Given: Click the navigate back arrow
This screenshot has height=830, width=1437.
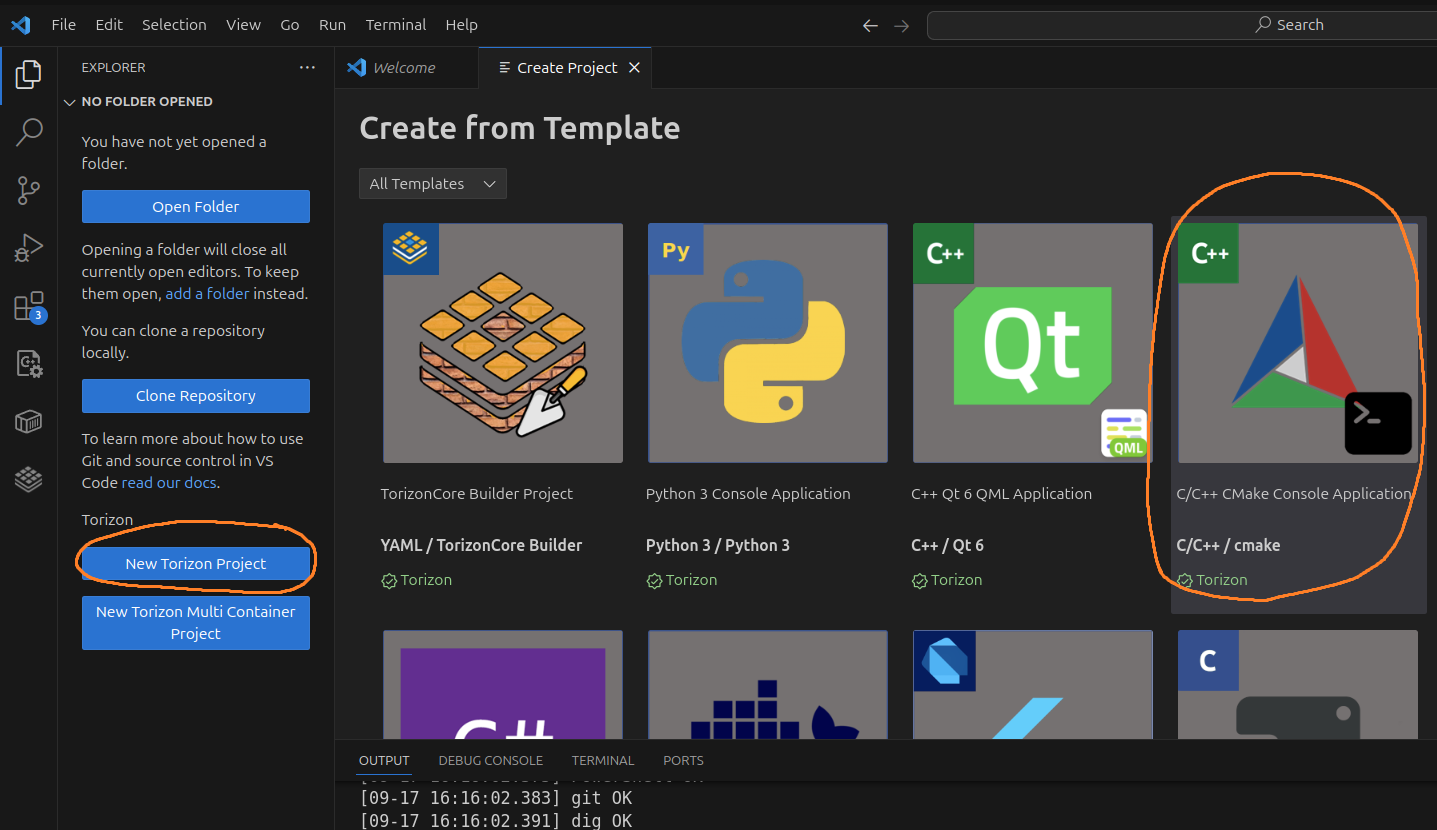Looking at the screenshot, I should pyautogui.click(x=870, y=26).
